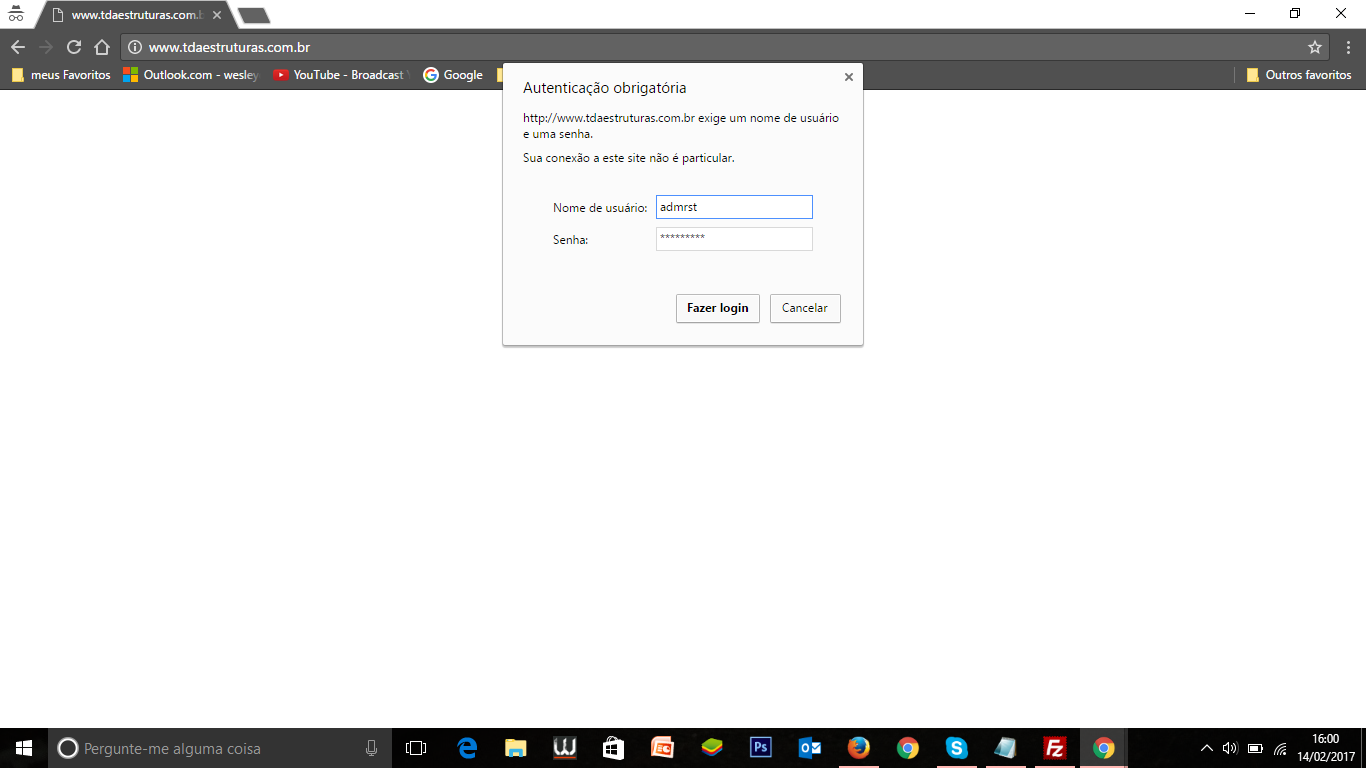Bookmark this page with the star icon
This screenshot has height=768, width=1366.
coord(1315,47)
